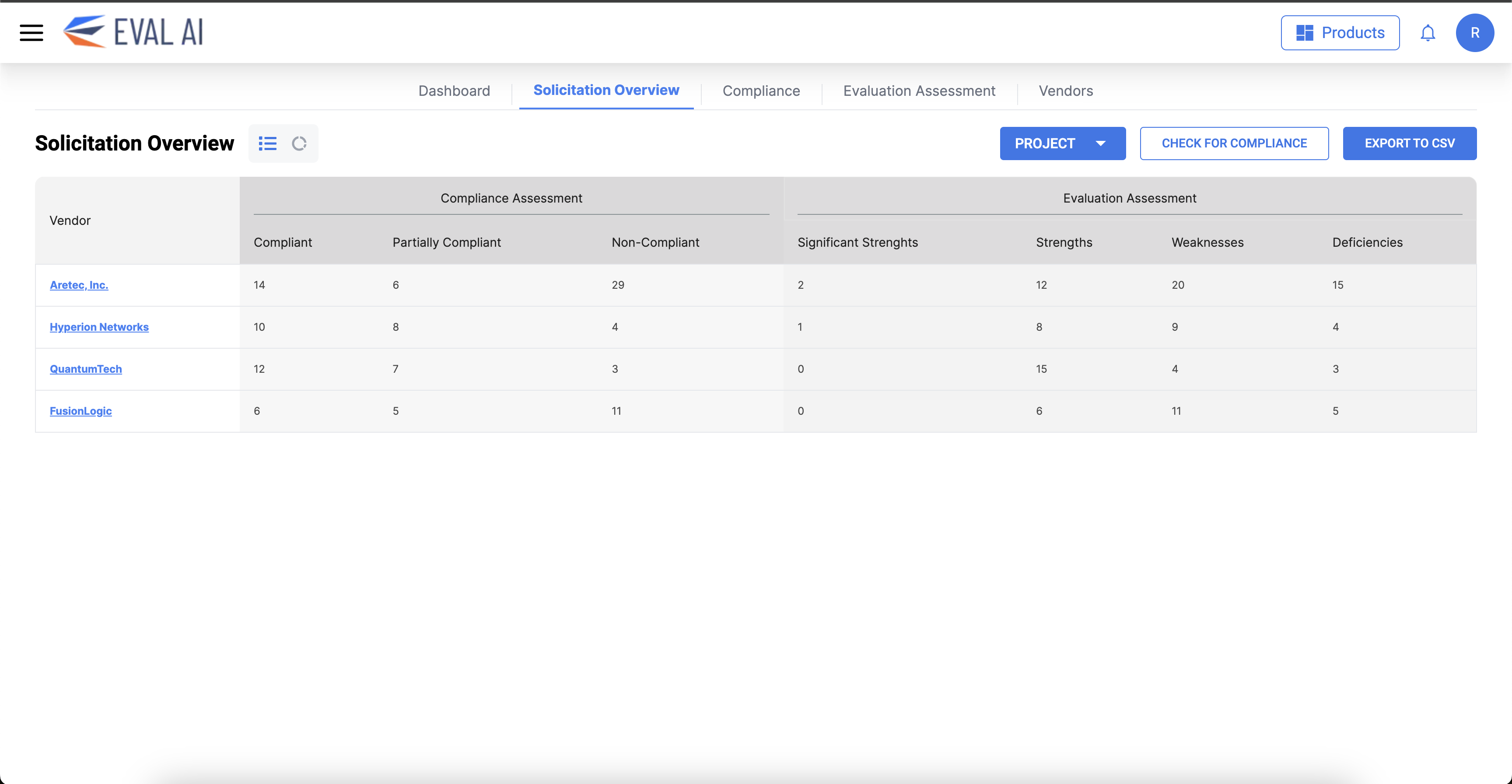Open the FusionLogic vendor link
The width and height of the screenshot is (1512, 784).
(x=80, y=411)
